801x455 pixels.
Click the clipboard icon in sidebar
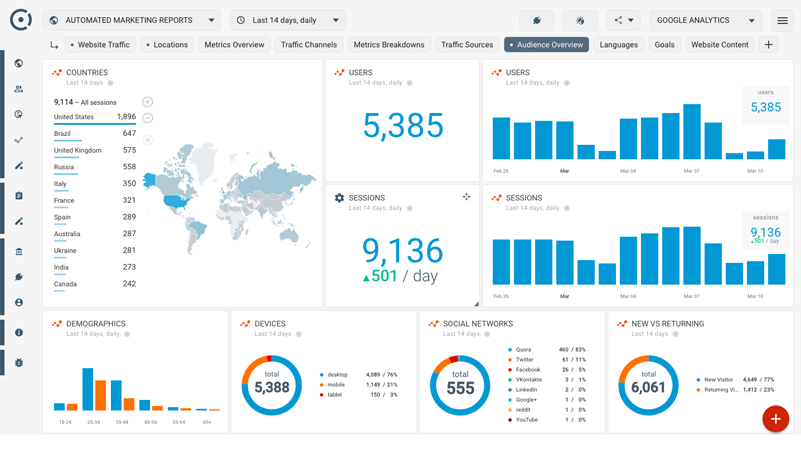18,196
